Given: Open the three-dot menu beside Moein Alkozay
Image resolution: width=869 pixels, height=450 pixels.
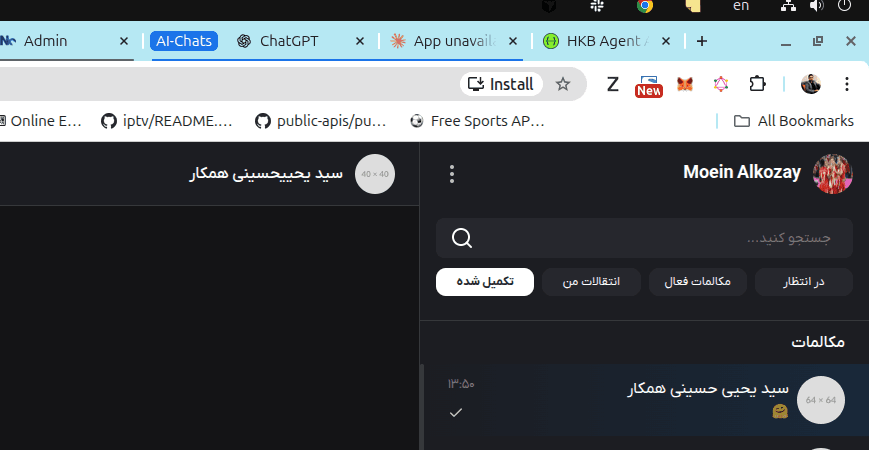Looking at the screenshot, I should point(452,174).
